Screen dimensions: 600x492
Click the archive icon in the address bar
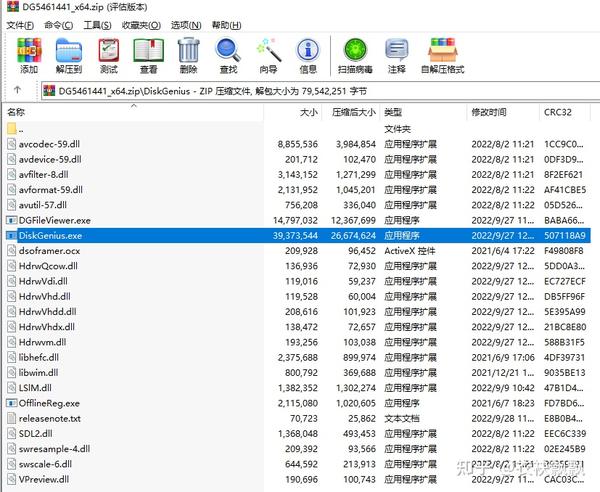click(x=49, y=91)
